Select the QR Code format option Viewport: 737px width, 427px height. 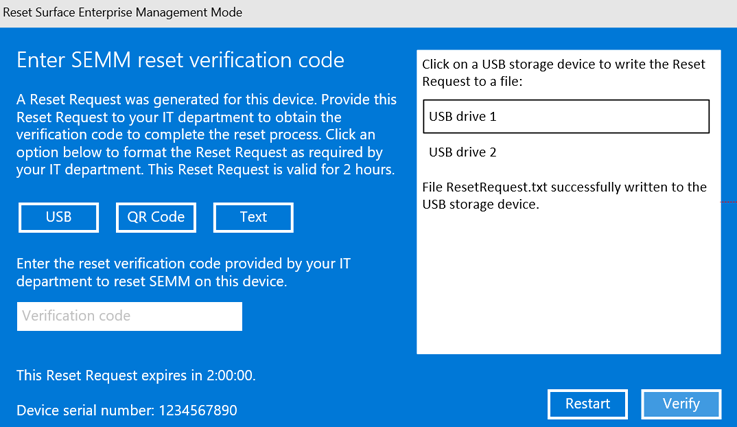(154, 217)
